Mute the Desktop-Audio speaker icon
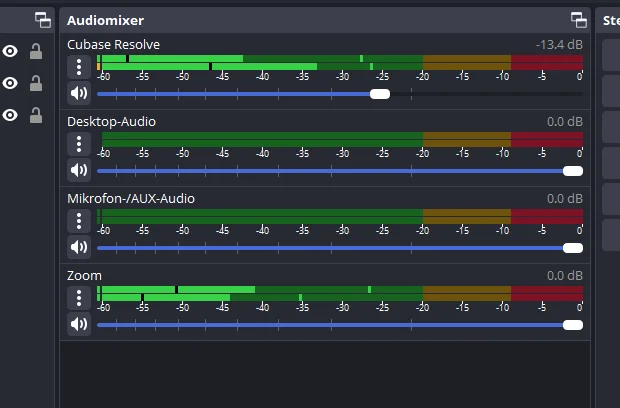Screen dimensions: 620x408 79,170
